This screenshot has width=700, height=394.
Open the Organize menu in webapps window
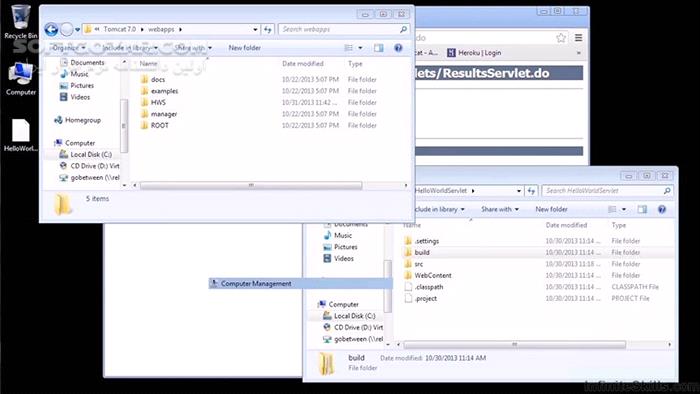(69, 48)
